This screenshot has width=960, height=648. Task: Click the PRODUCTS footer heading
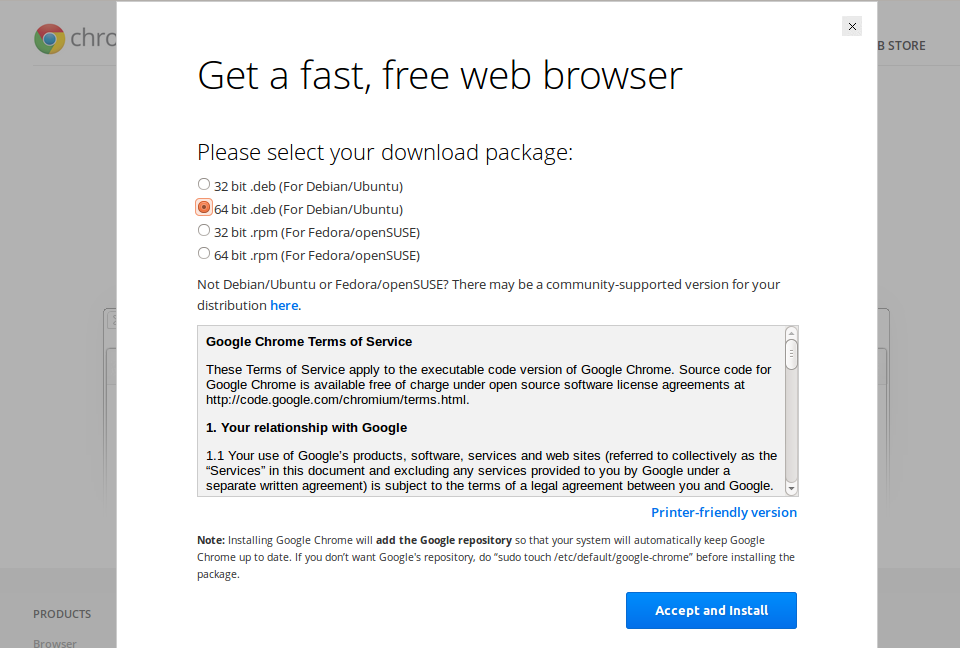click(x=62, y=614)
